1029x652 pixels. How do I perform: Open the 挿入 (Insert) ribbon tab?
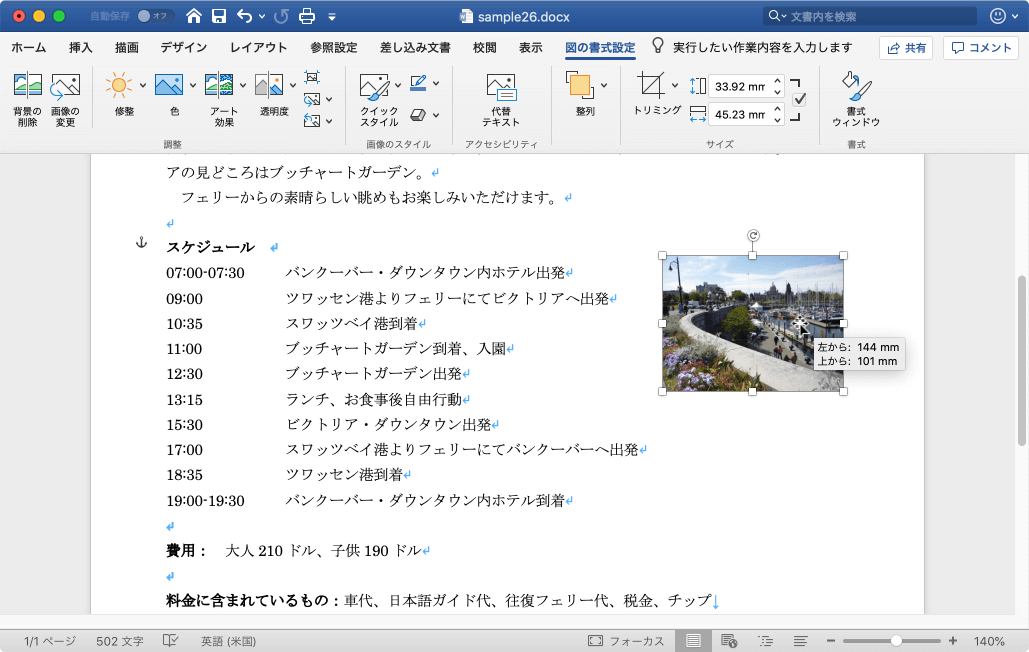tap(81, 47)
